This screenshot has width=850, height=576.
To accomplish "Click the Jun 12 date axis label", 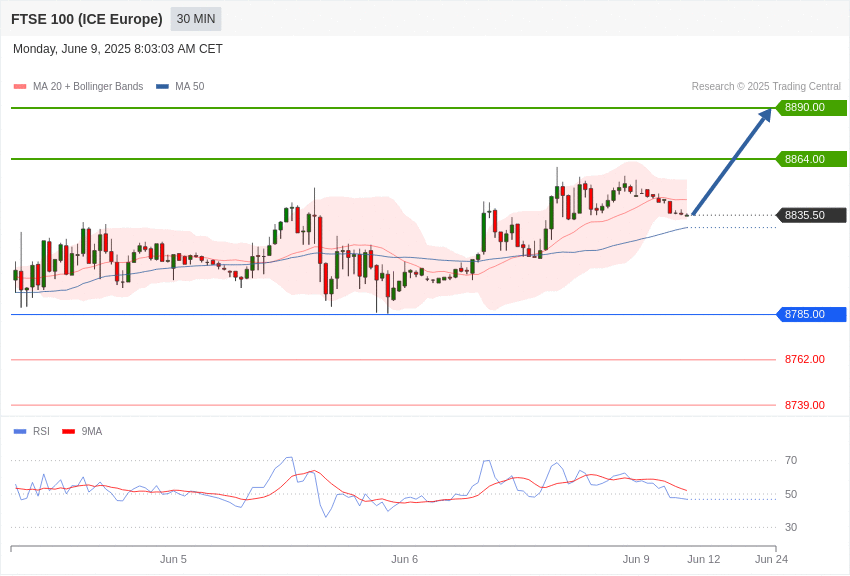I will [704, 559].
